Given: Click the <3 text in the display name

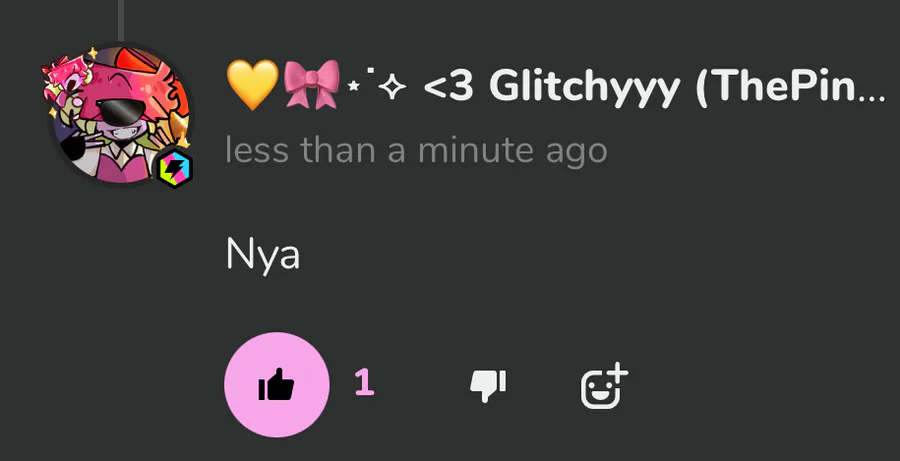Looking at the screenshot, I should pos(448,87).
